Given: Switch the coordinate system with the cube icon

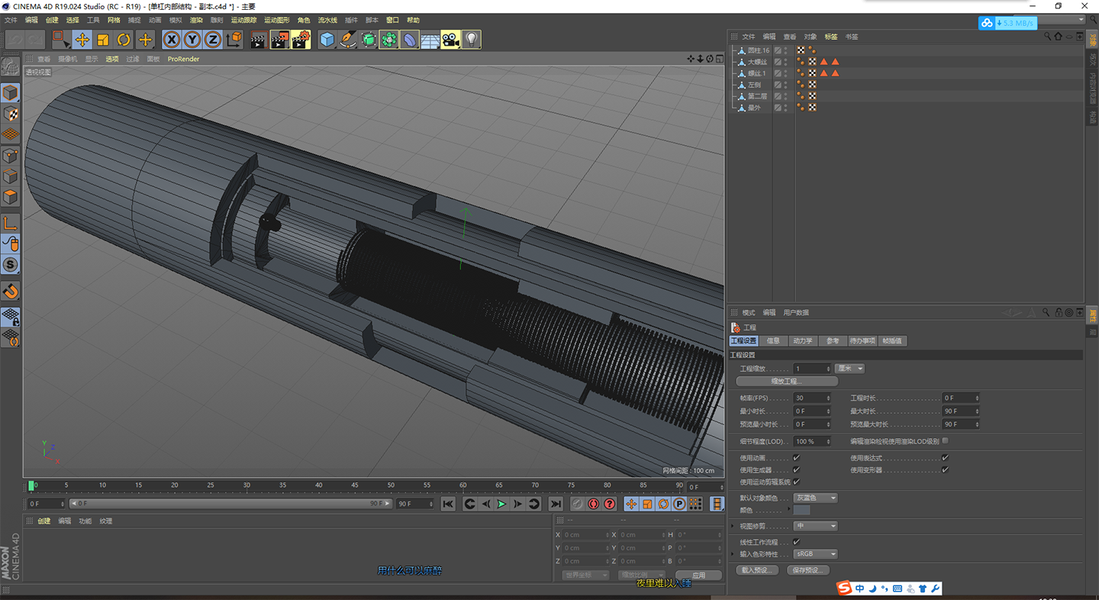Looking at the screenshot, I should pos(234,40).
